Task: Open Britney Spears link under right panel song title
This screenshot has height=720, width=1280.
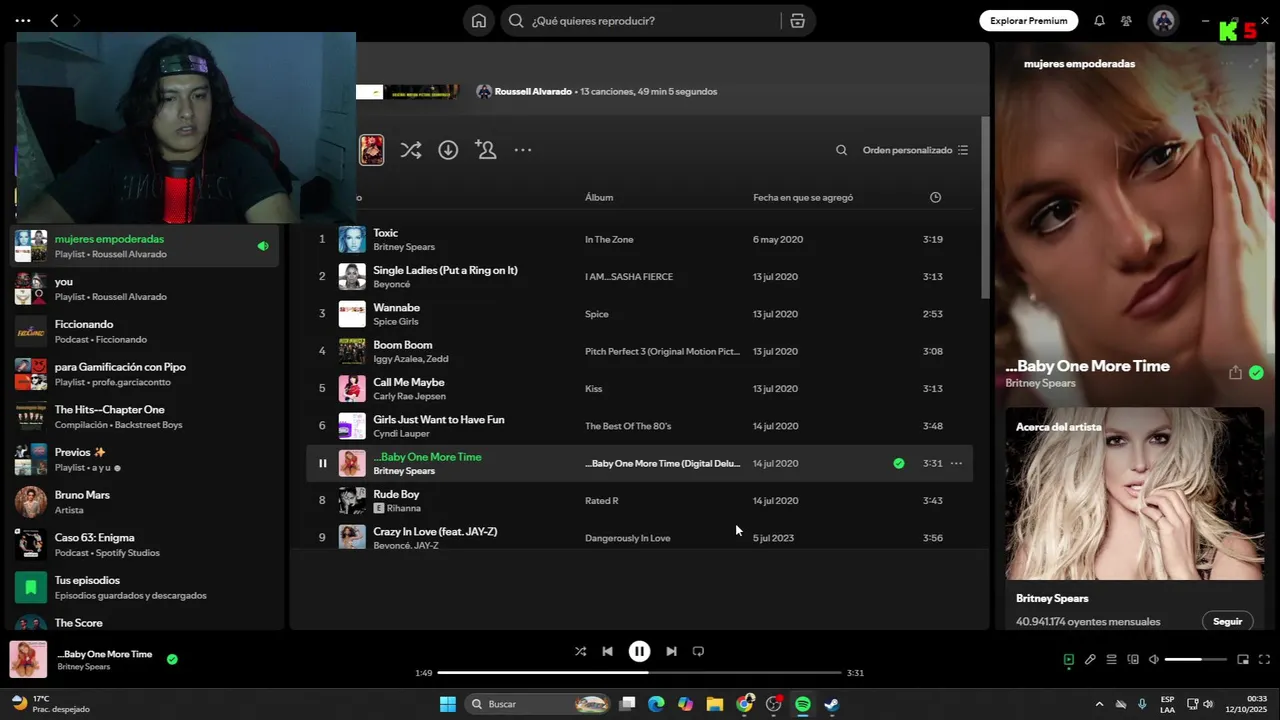Action: 1040,383
